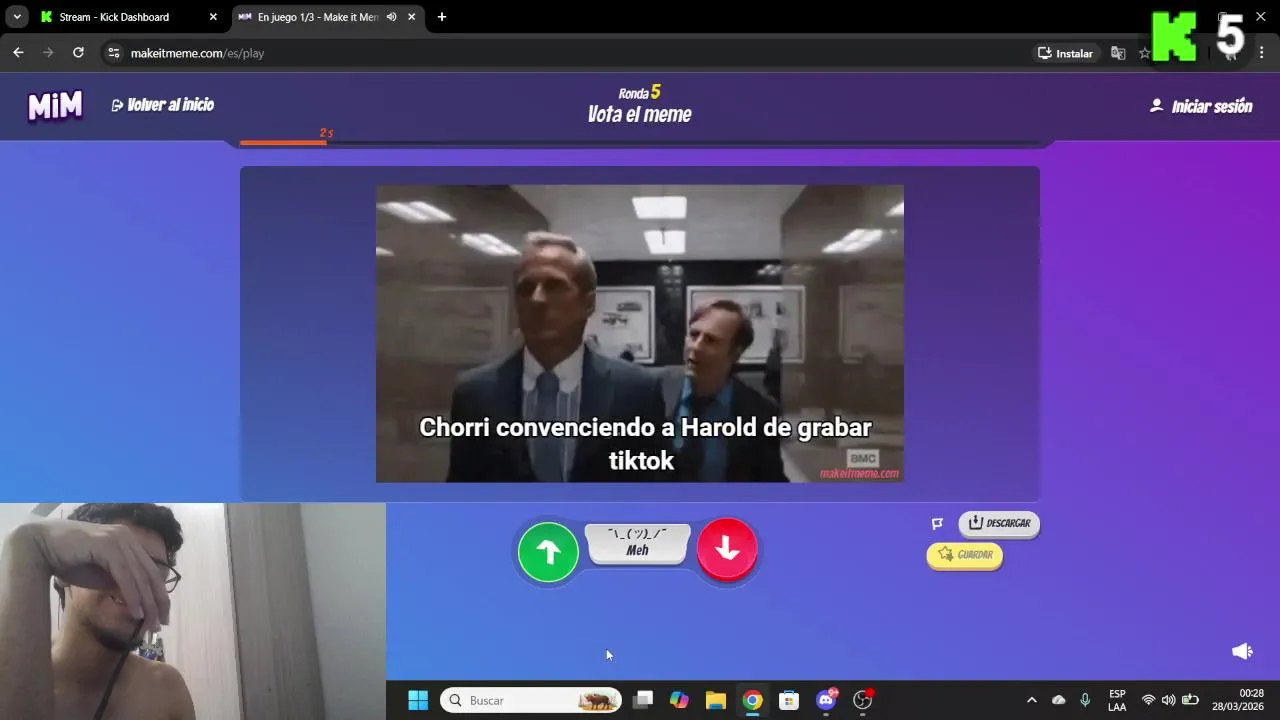Switch ESP LAA input language
The image size is (1280, 720).
pyautogui.click(x=1117, y=700)
